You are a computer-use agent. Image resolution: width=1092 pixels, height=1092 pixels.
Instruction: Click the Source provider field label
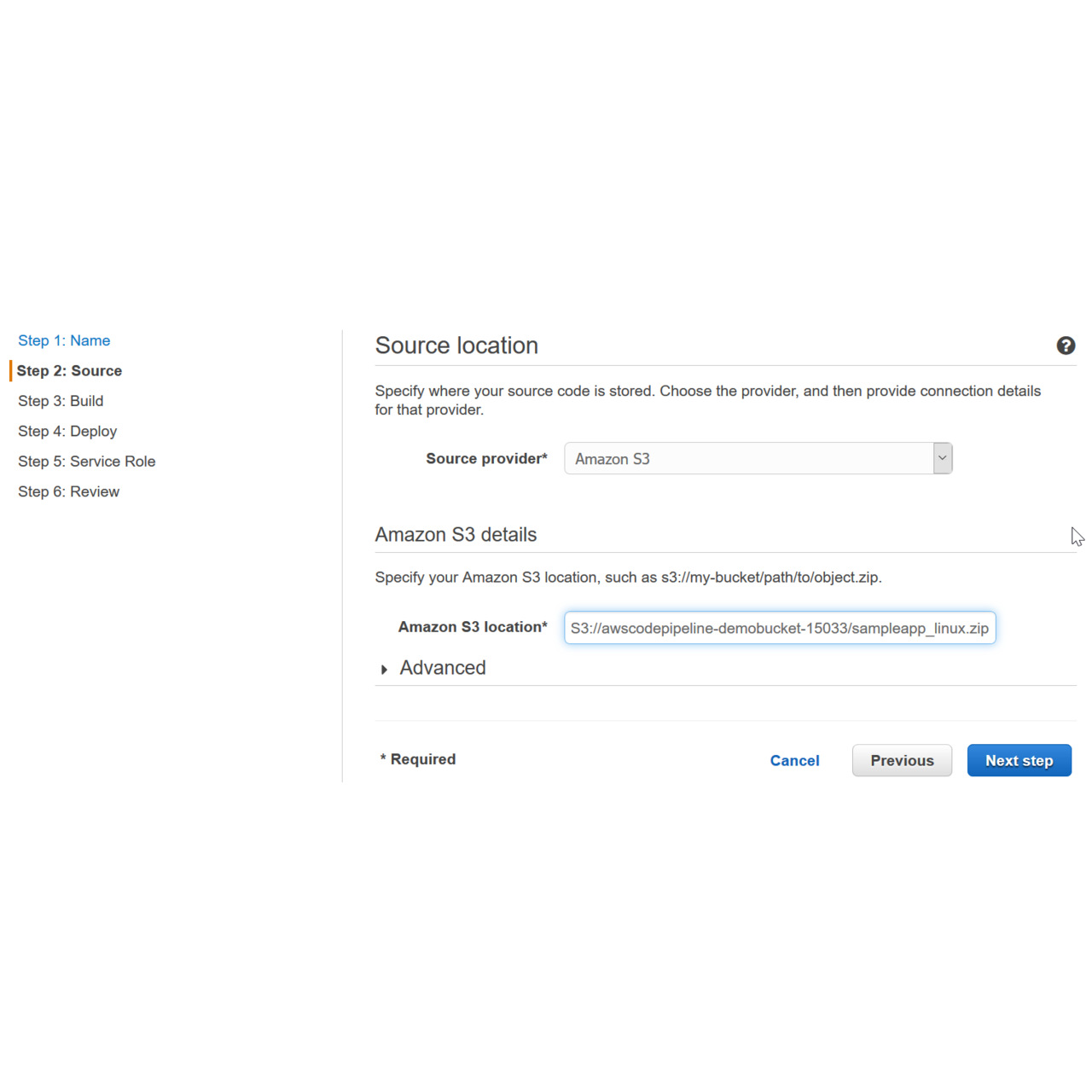tap(486, 459)
